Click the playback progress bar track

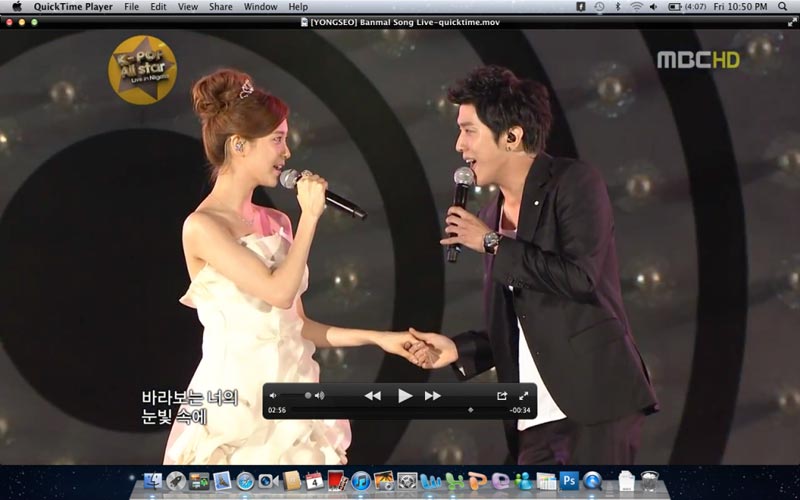coord(398,410)
